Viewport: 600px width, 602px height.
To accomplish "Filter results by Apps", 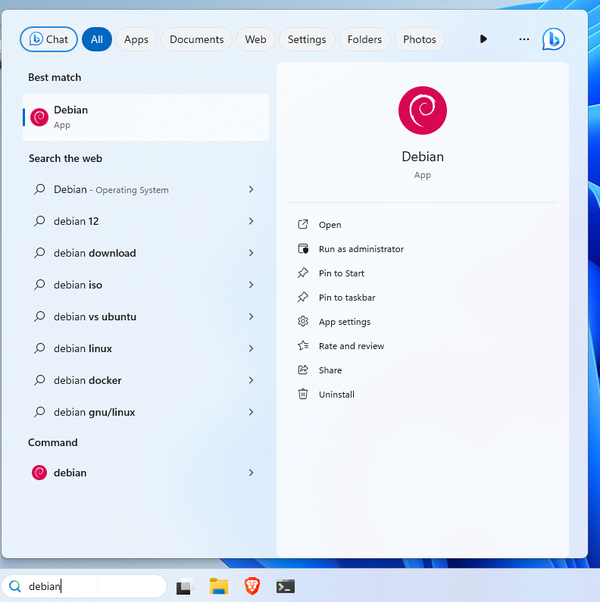I will [x=136, y=39].
